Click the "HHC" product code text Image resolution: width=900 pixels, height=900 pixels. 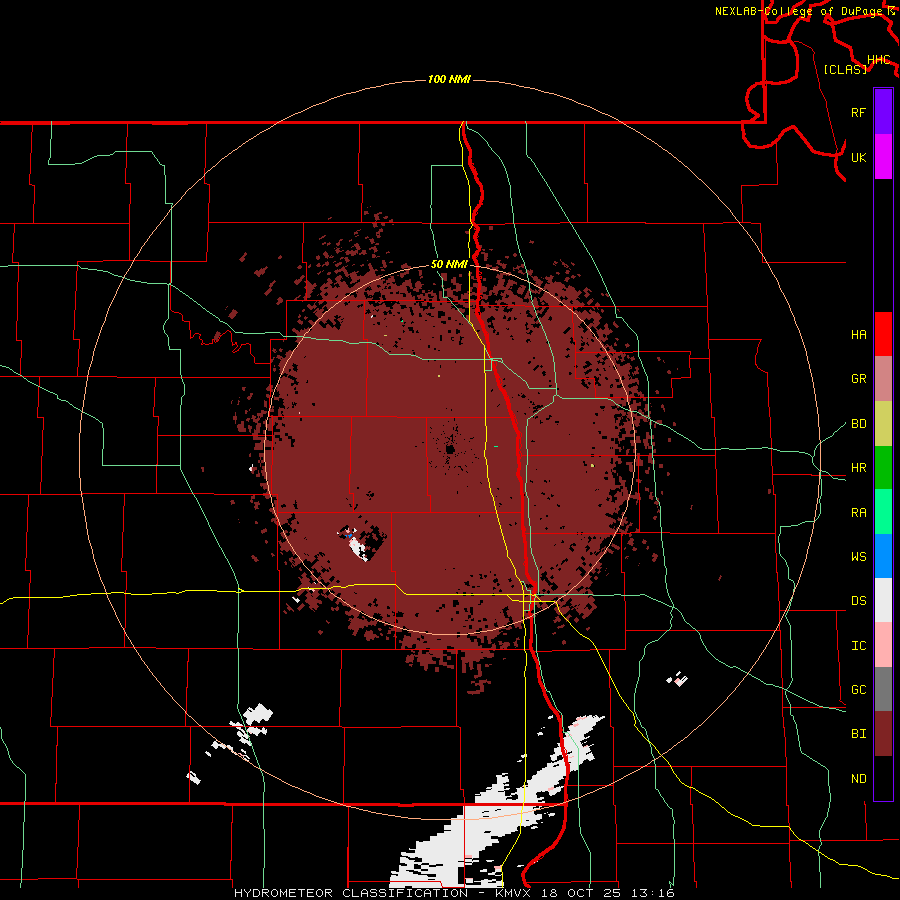pos(878,60)
